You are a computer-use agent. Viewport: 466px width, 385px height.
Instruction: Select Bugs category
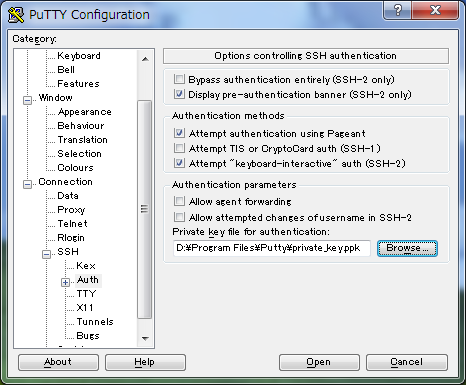pyautogui.click(x=88, y=336)
